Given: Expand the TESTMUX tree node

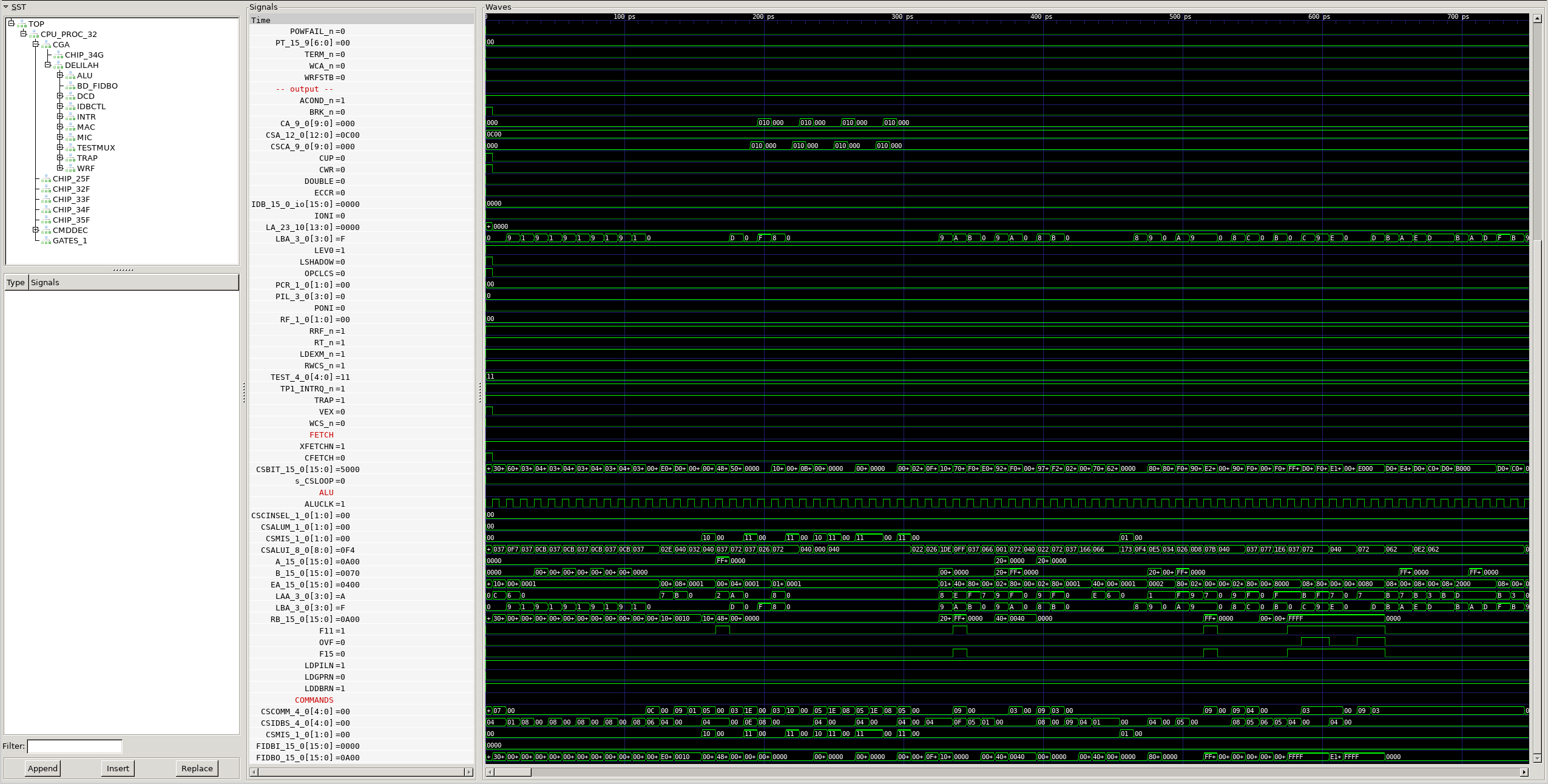Looking at the screenshot, I should coord(60,147).
